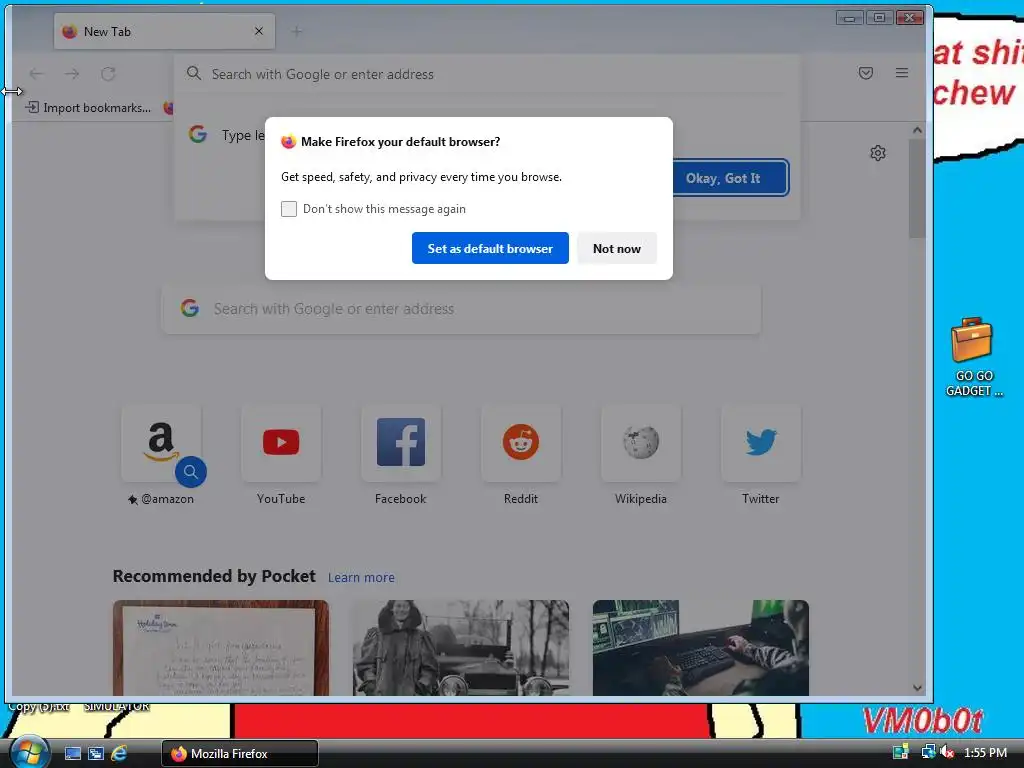This screenshot has width=1024, height=768.
Task: Click the page scrollbar up arrow
Action: click(917, 130)
